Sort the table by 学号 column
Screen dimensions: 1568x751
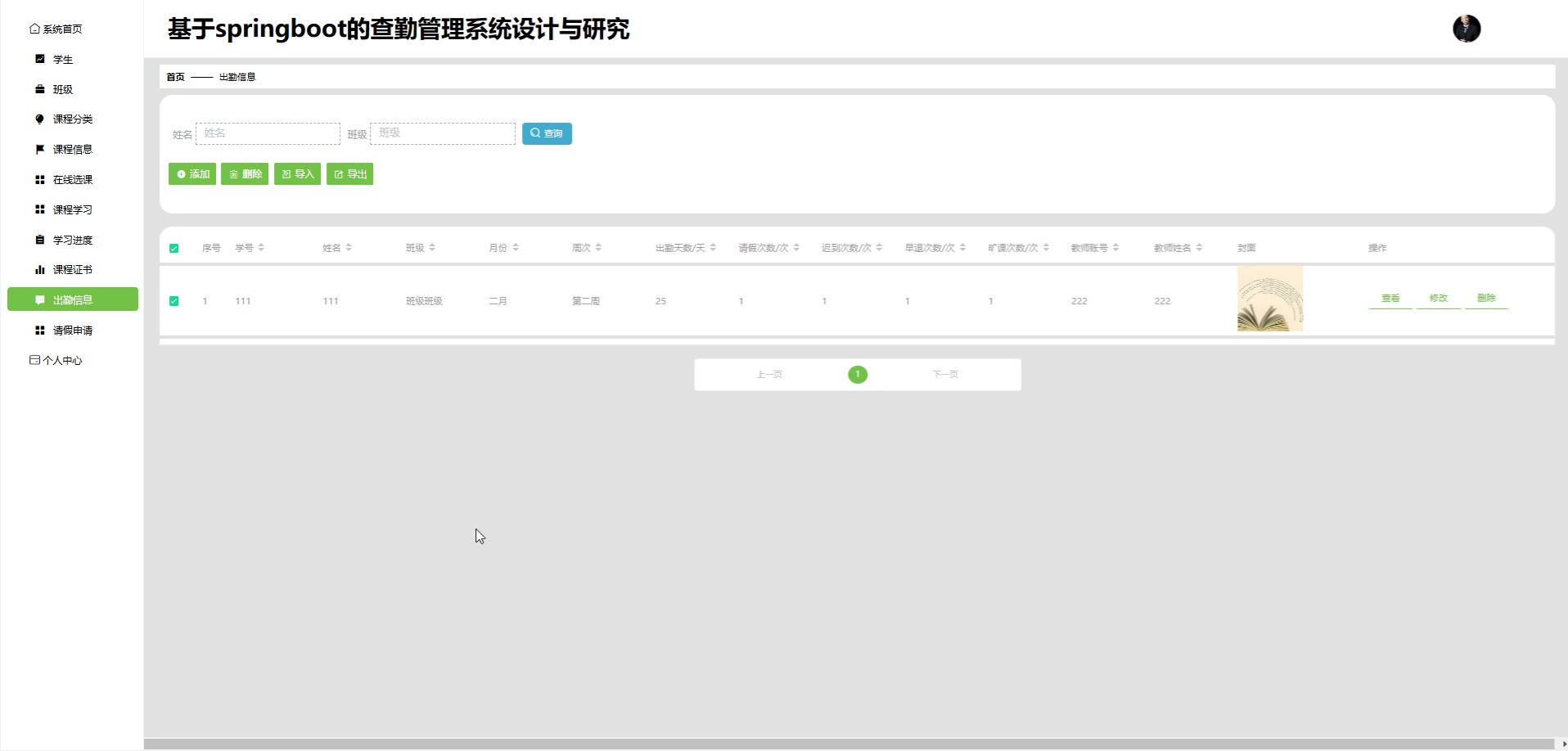[x=261, y=248]
